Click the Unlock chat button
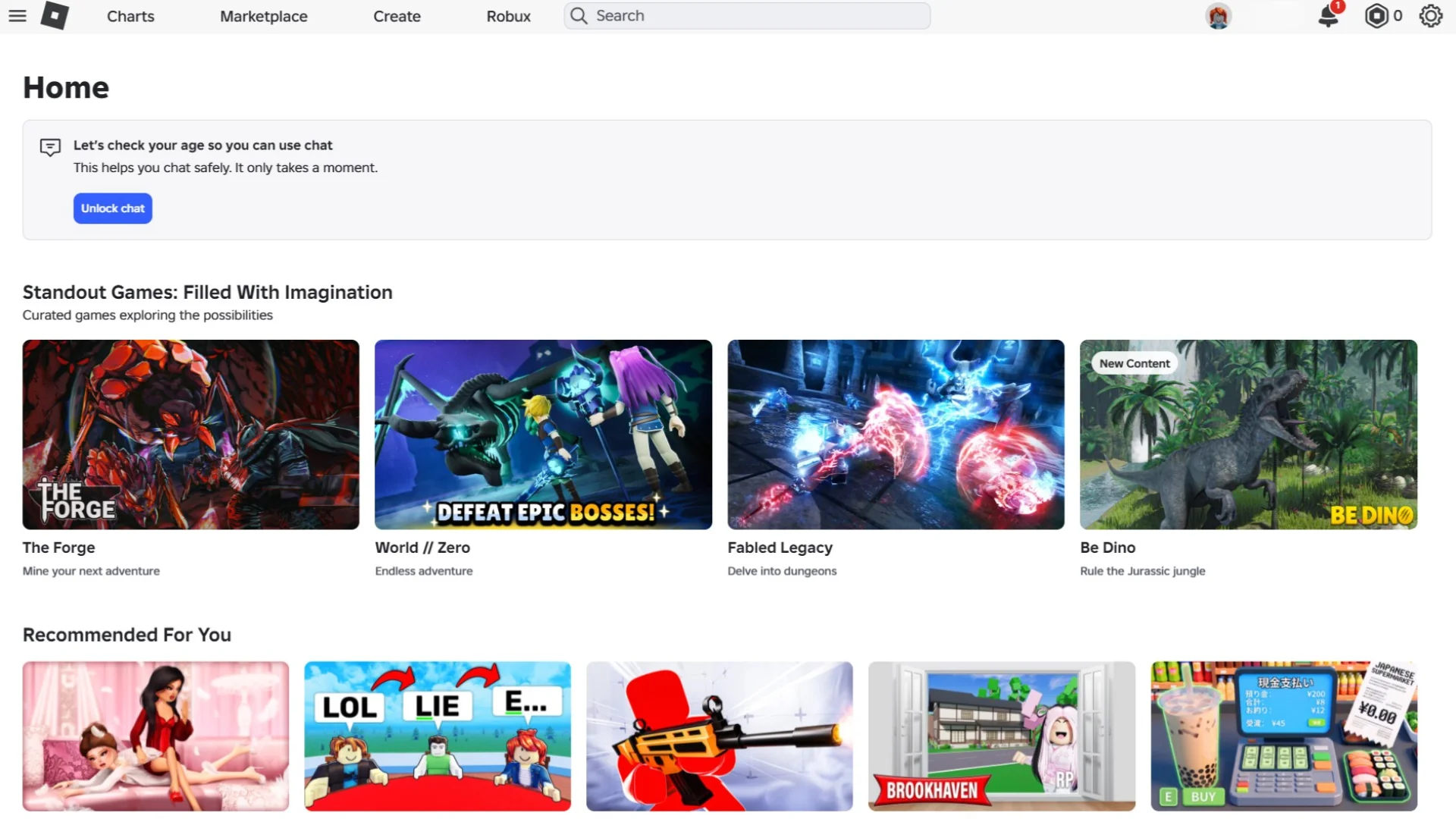 pos(112,208)
